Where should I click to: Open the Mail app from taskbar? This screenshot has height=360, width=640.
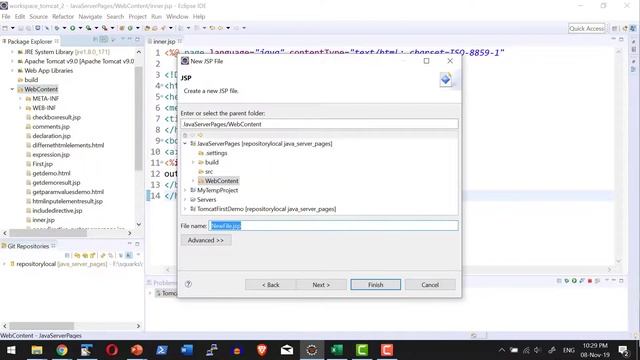(x=287, y=350)
